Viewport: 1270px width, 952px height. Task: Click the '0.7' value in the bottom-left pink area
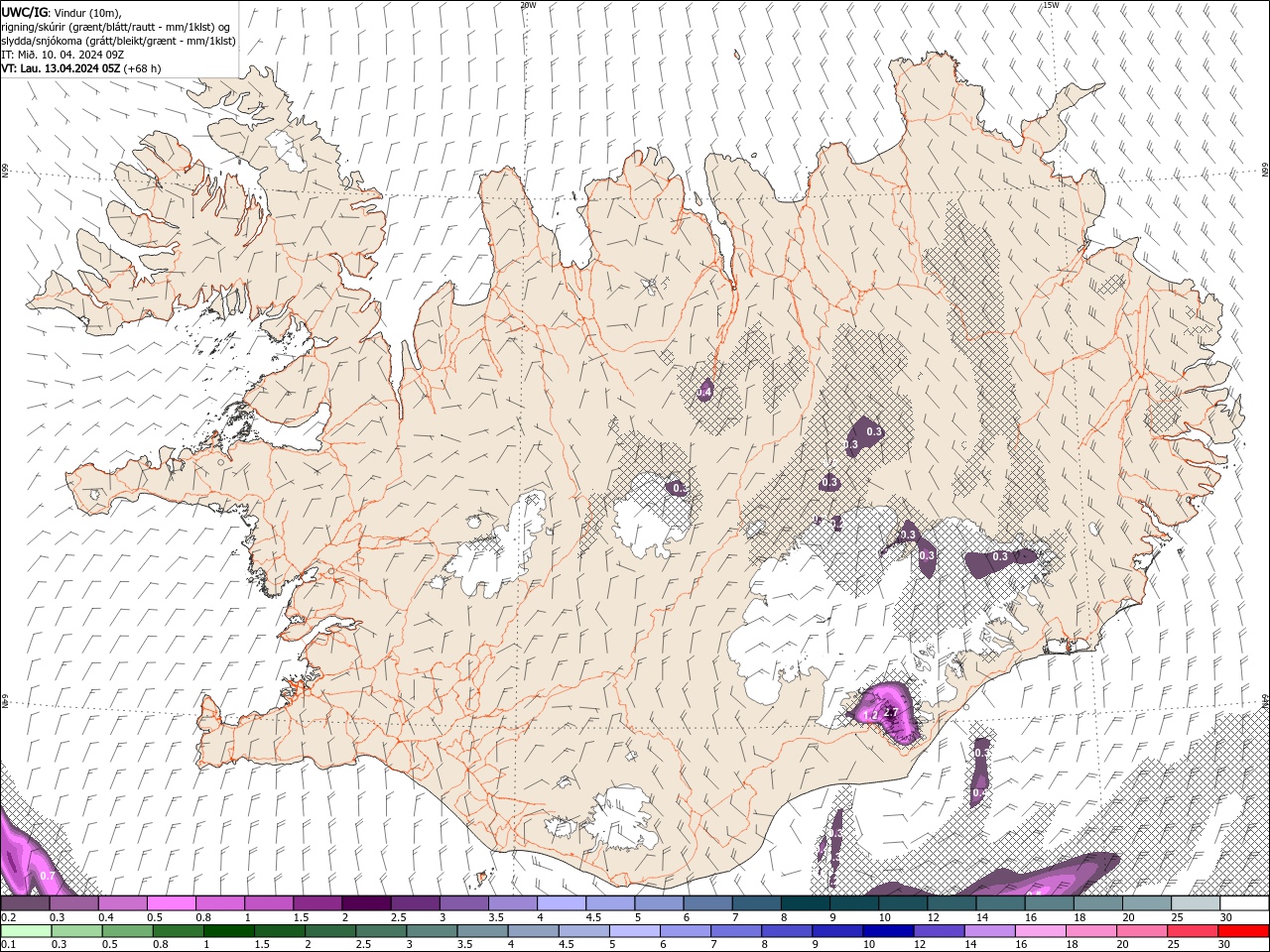point(48,877)
